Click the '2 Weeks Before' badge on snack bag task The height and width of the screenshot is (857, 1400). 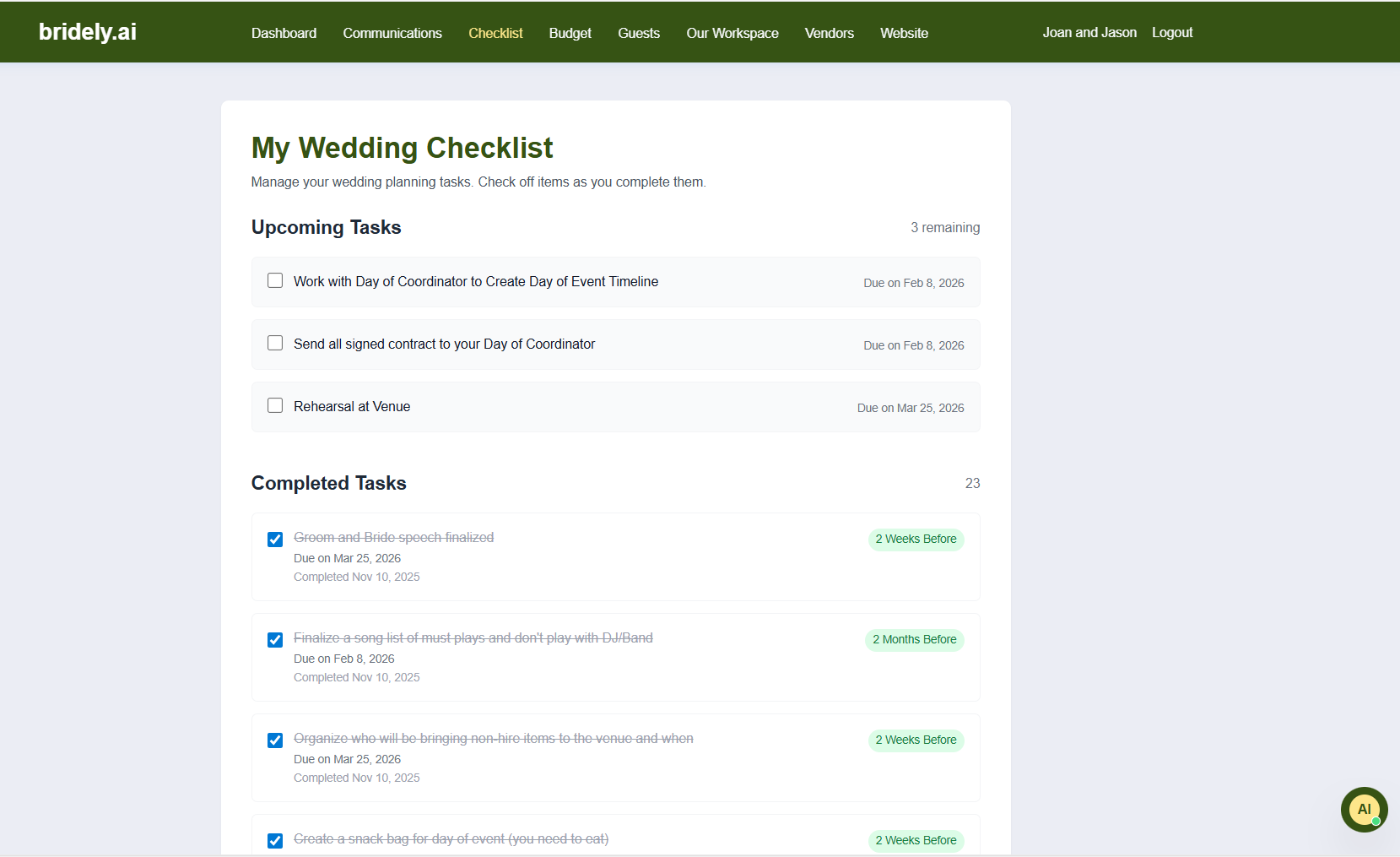pyautogui.click(x=916, y=841)
